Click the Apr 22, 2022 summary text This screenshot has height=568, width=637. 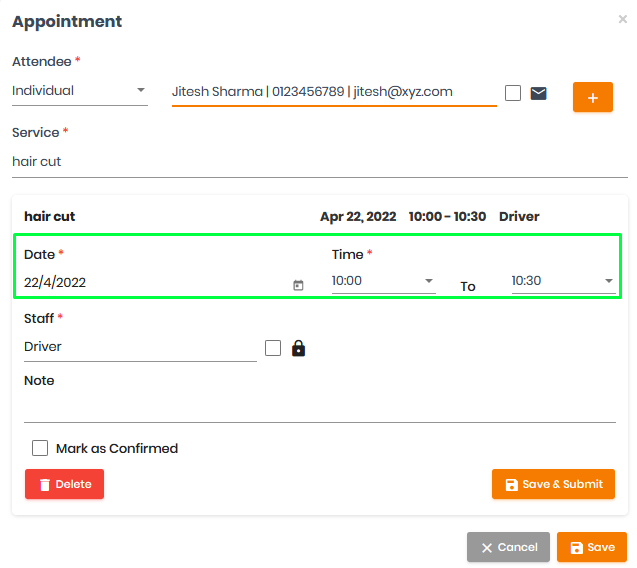[x=358, y=217]
